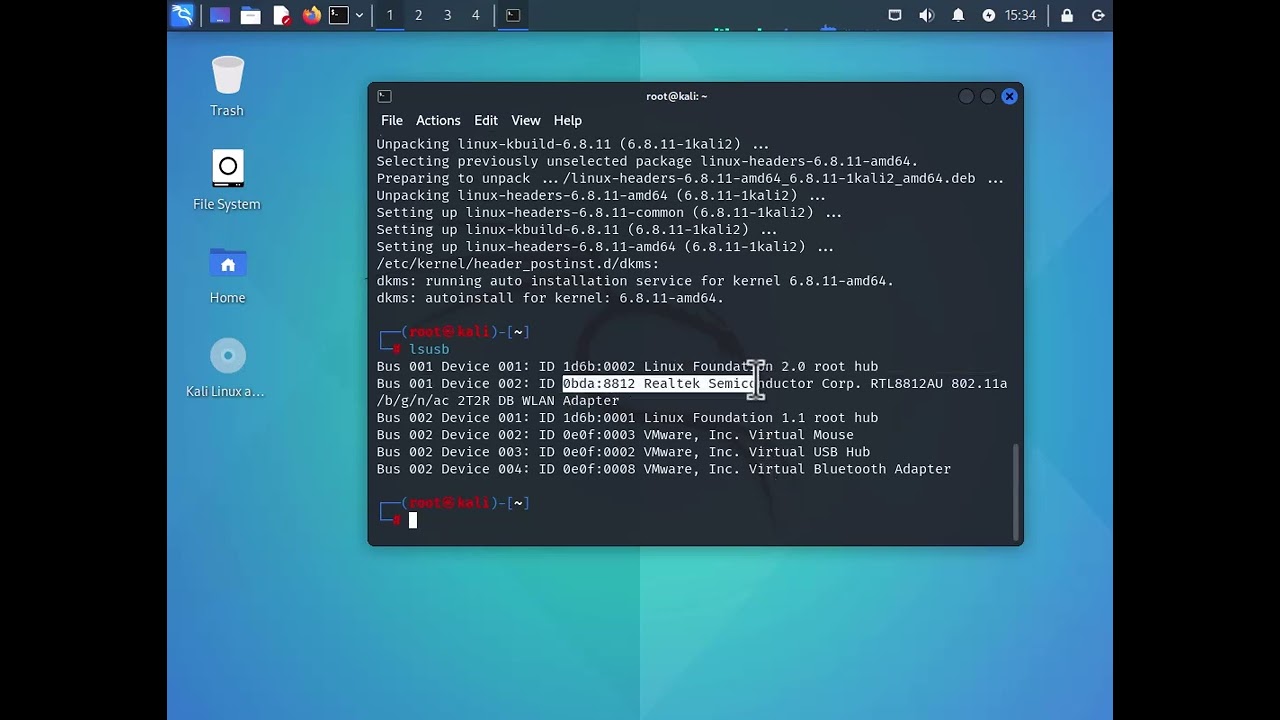1280x720 pixels.
Task: Close the root@kali terminal window
Action: pyautogui.click(x=1009, y=96)
